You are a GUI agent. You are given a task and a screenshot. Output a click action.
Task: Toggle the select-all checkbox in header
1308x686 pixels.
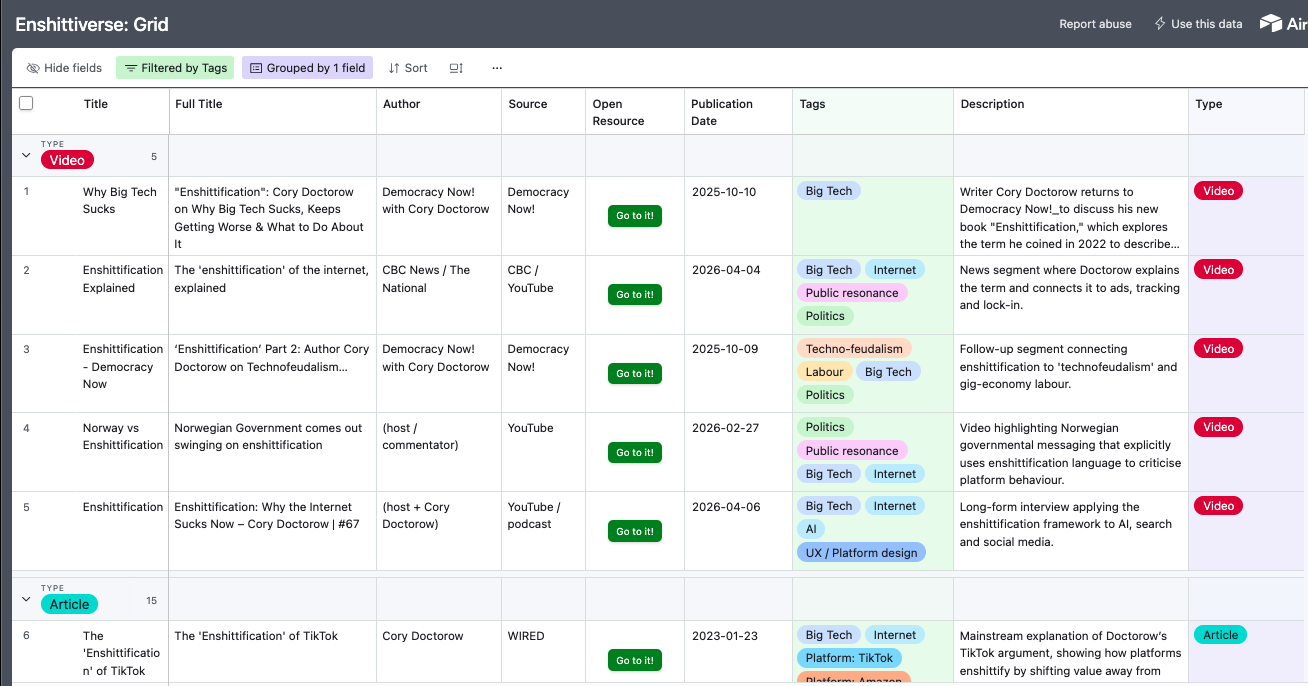(x=26, y=103)
